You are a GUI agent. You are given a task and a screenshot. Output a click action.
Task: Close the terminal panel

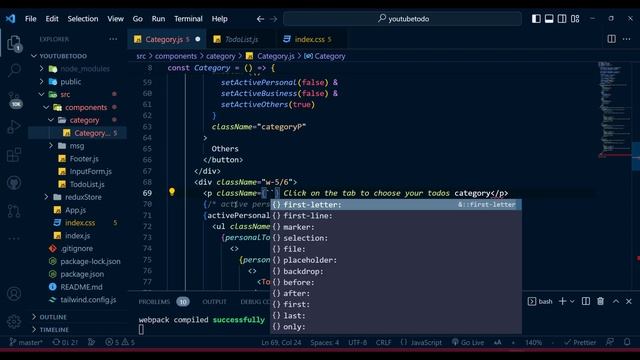(629, 301)
